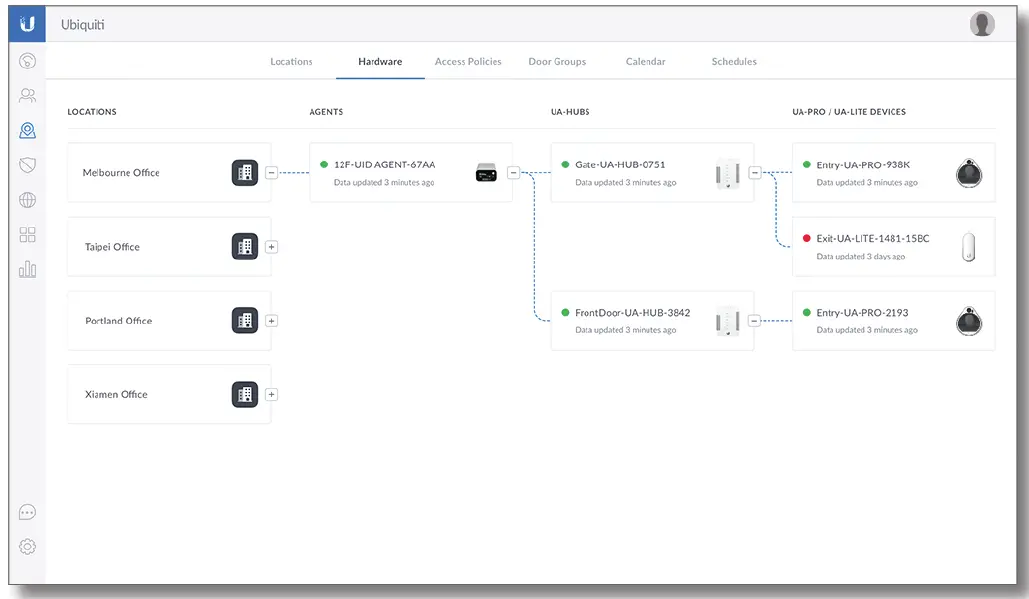
Task: Open the Access Policies tab
Action: point(468,62)
